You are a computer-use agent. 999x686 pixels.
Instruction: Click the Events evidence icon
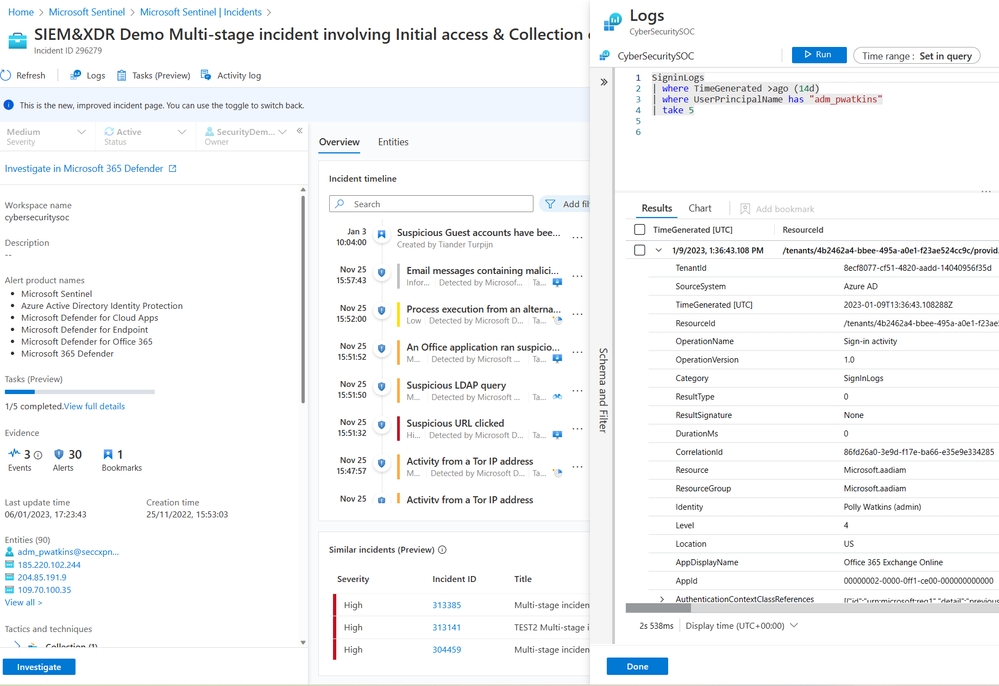(14, 454)
